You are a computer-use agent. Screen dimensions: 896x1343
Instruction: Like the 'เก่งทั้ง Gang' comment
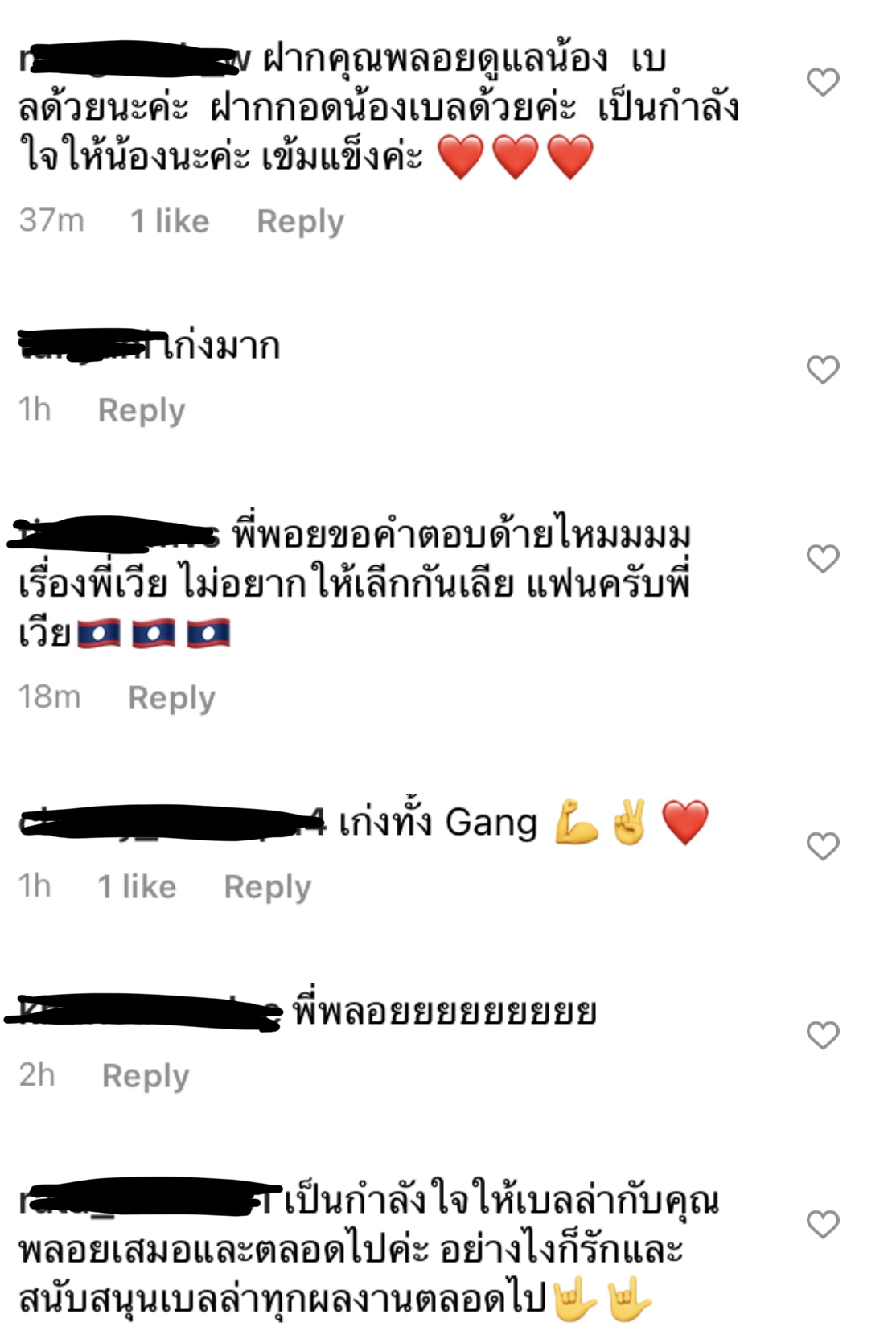[823, 846]
